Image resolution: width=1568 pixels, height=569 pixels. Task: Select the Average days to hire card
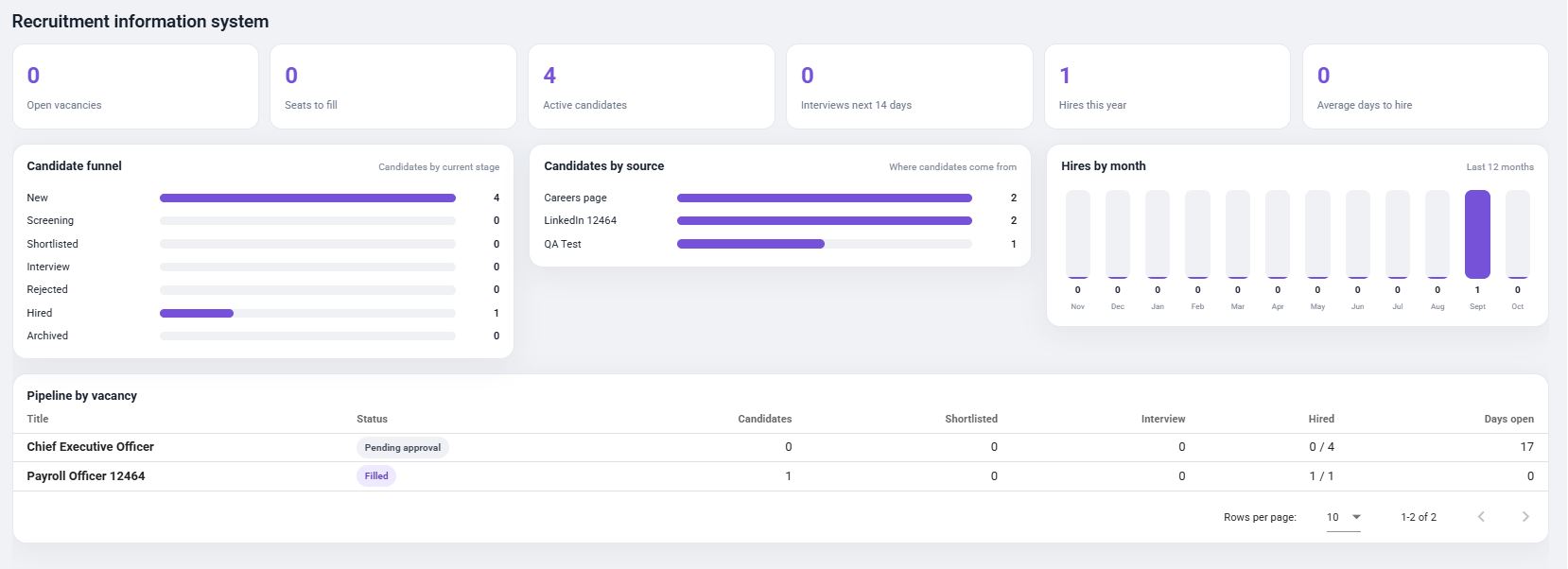pos(1425,87)
